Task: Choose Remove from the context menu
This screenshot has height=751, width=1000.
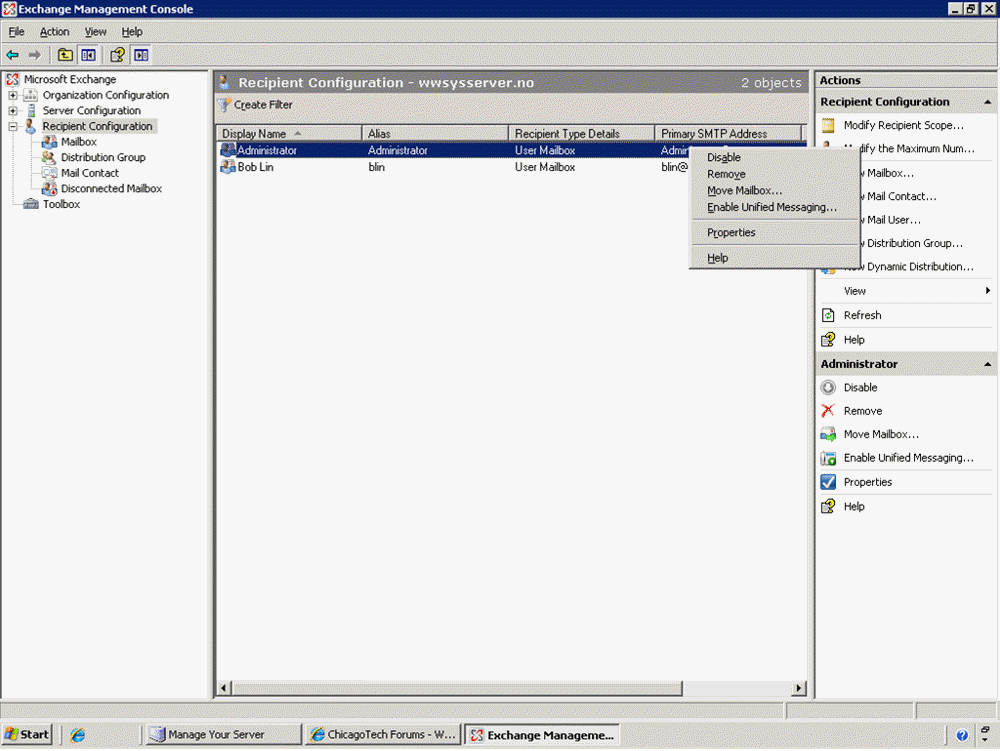Action: (774, 173)
